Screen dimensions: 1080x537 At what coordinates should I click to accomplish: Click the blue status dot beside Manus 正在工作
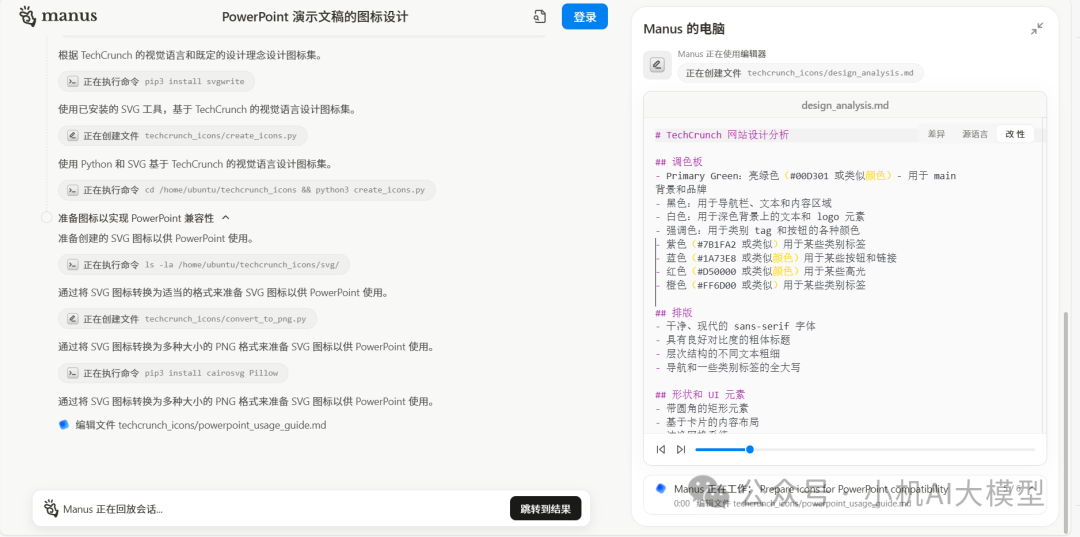(661, 488)
